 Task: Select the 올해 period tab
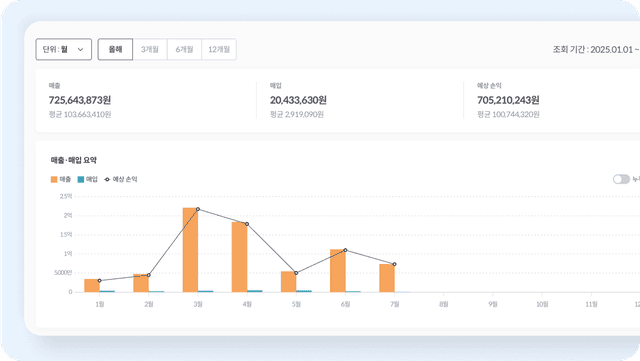(x=115, y=49)
